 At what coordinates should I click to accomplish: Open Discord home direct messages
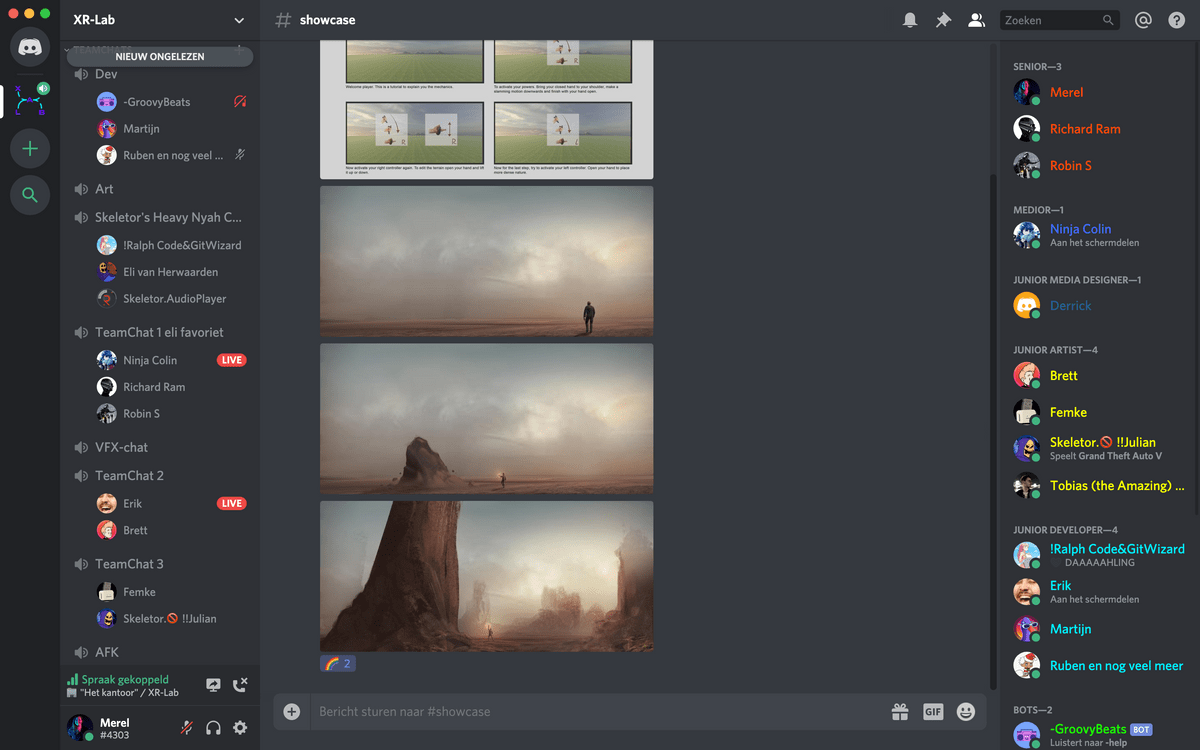coord(30,47)
